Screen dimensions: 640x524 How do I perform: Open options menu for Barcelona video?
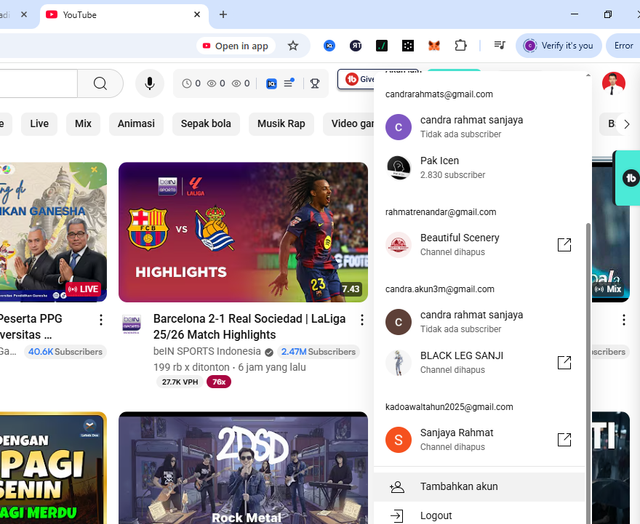click(362, 320)
